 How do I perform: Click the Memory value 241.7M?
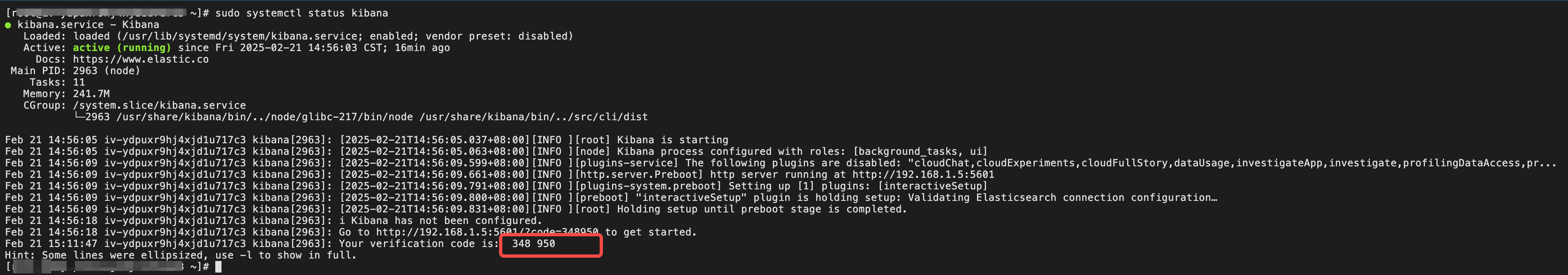click(91, 93)
